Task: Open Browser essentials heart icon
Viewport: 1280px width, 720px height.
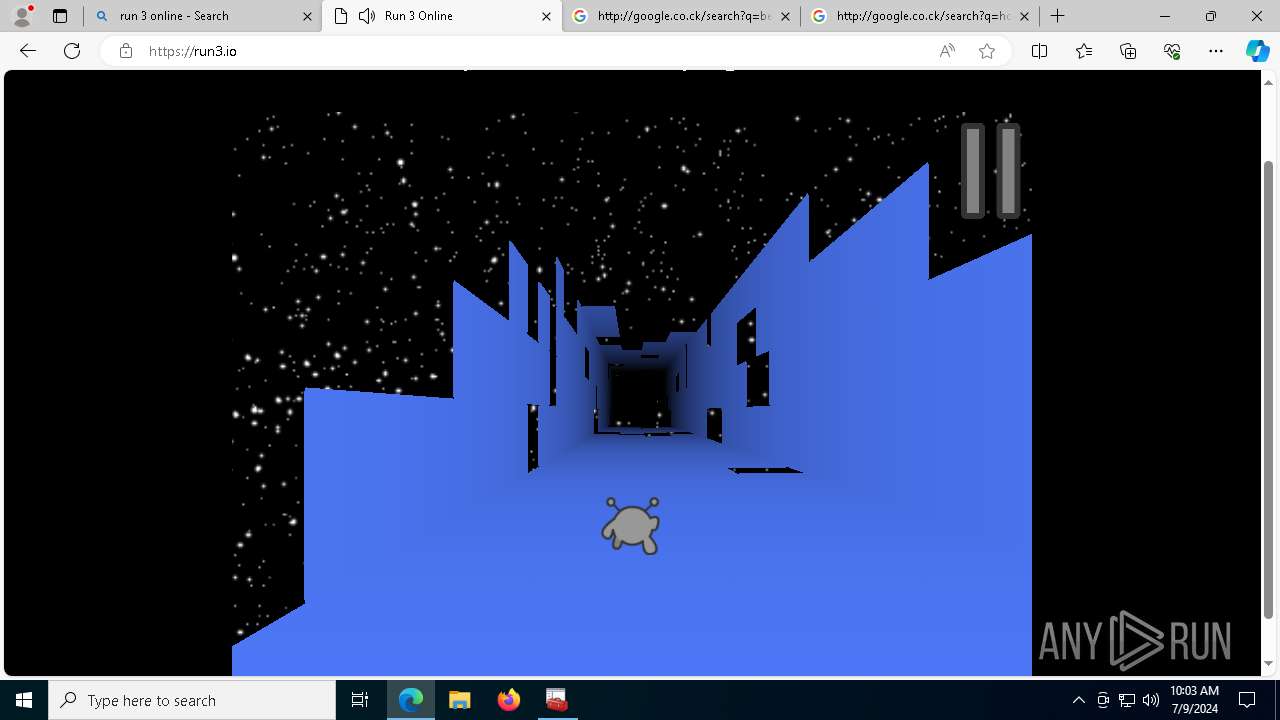Action: (x=1172, y=51)
